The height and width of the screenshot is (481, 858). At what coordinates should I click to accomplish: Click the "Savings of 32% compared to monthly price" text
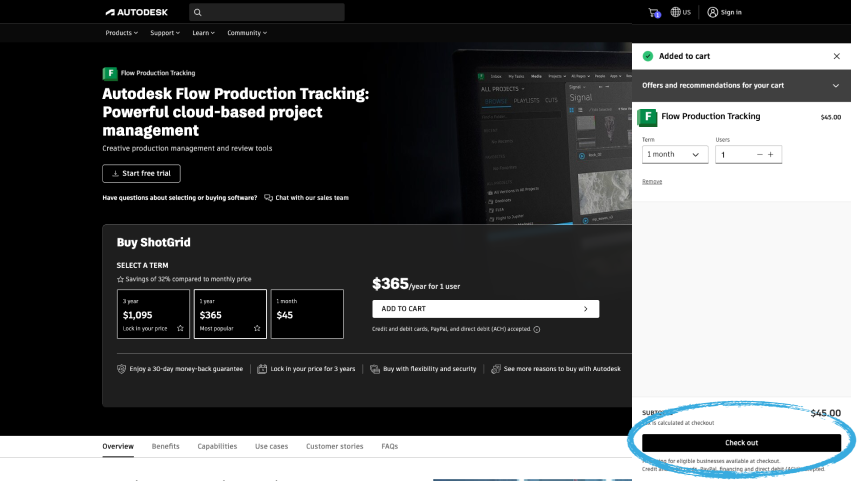[188, 279]
